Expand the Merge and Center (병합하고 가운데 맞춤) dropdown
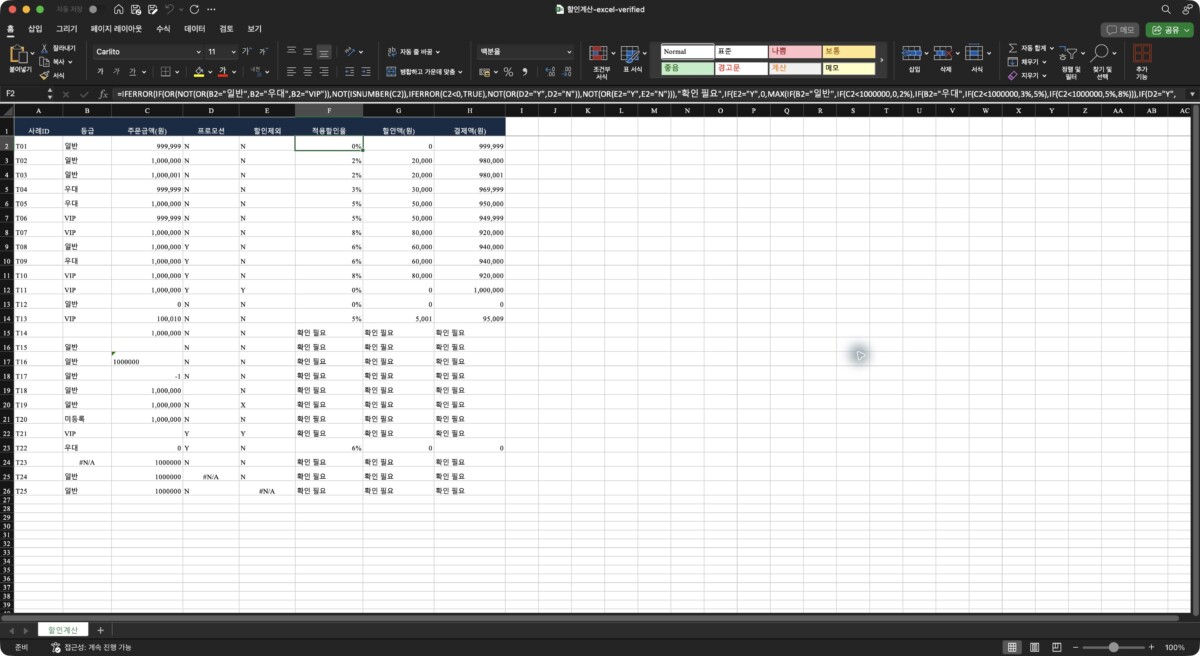 click(x=460, y=72)
